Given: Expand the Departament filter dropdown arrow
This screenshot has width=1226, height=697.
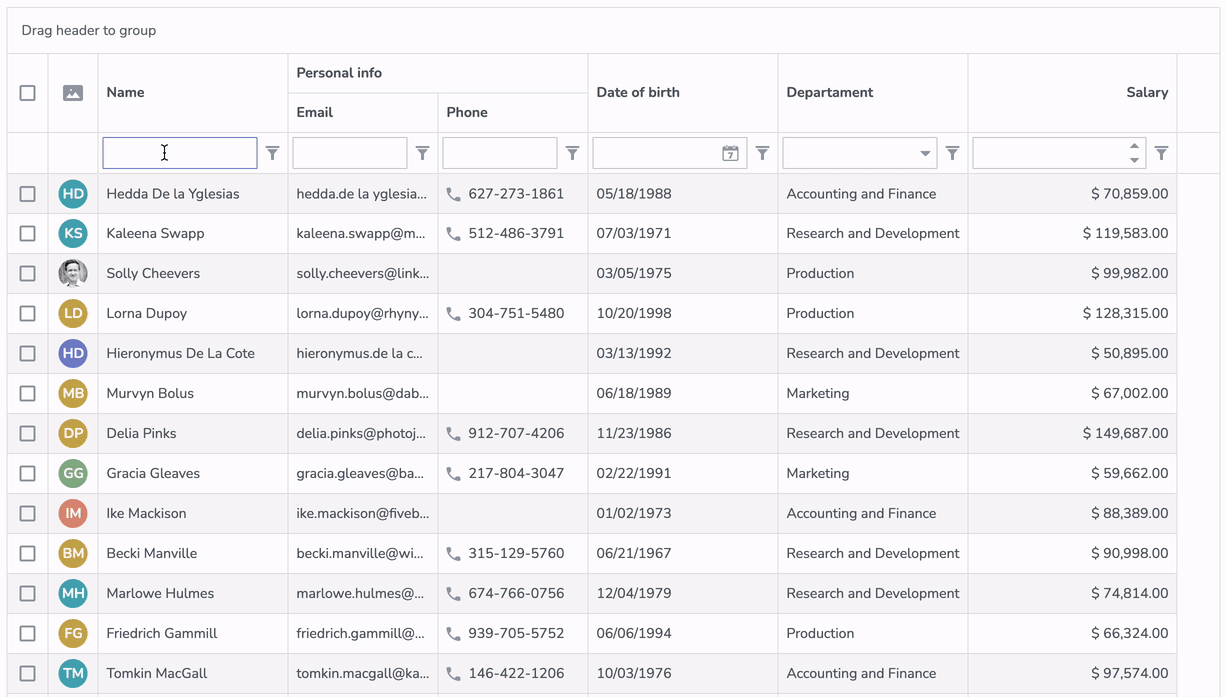Looking at the screenshot, I should pos(925,154).
